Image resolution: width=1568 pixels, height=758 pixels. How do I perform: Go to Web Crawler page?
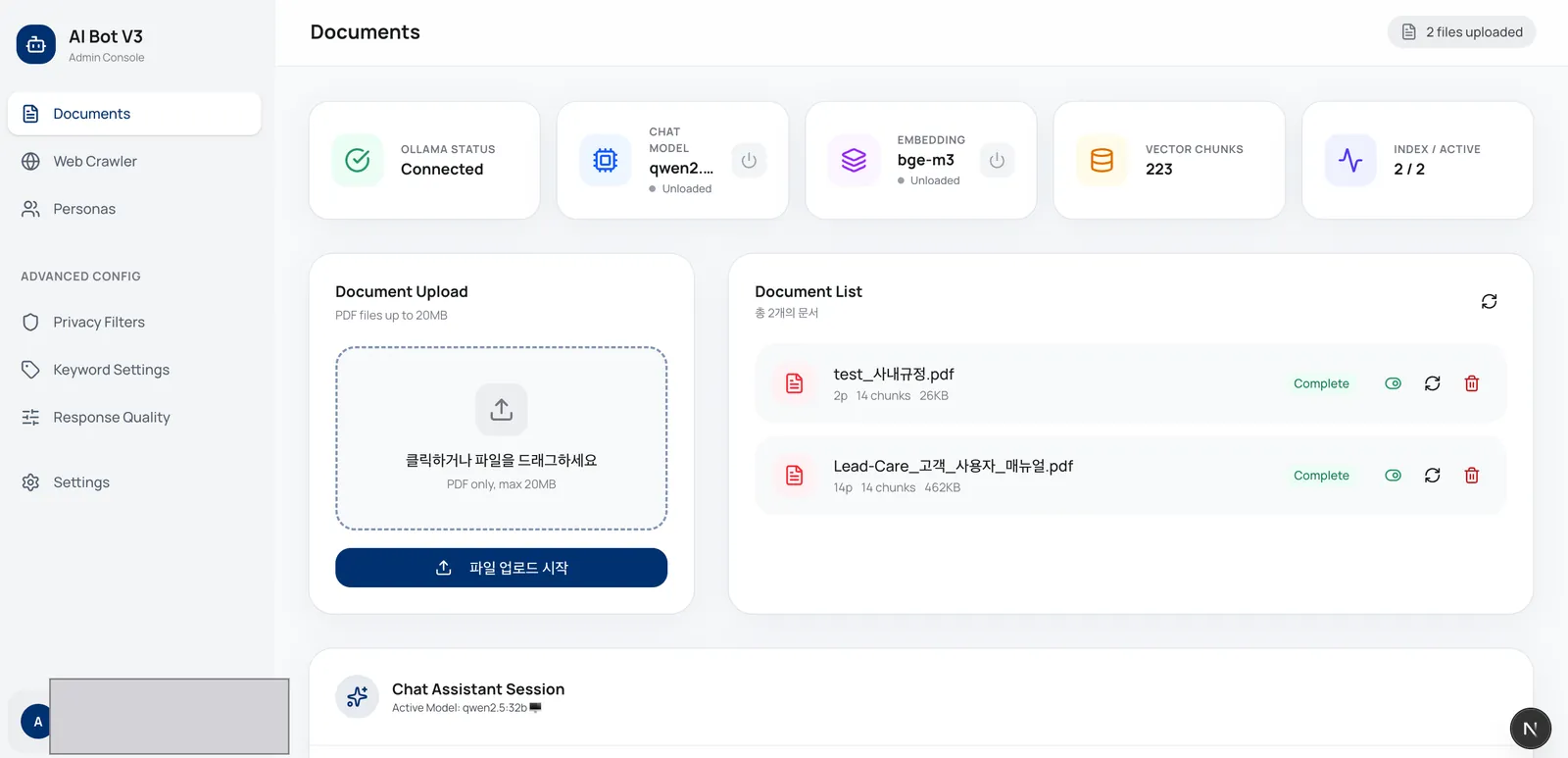[134, 161]
